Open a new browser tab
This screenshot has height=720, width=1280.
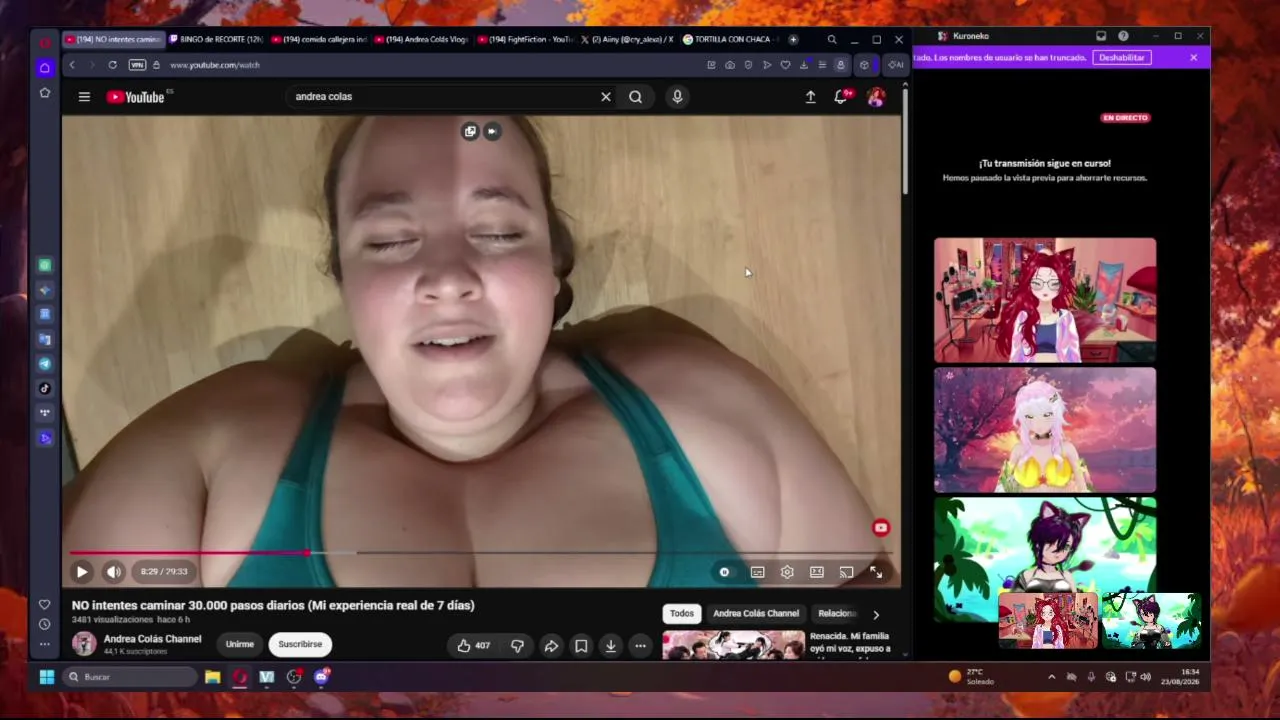click(793, 40)
